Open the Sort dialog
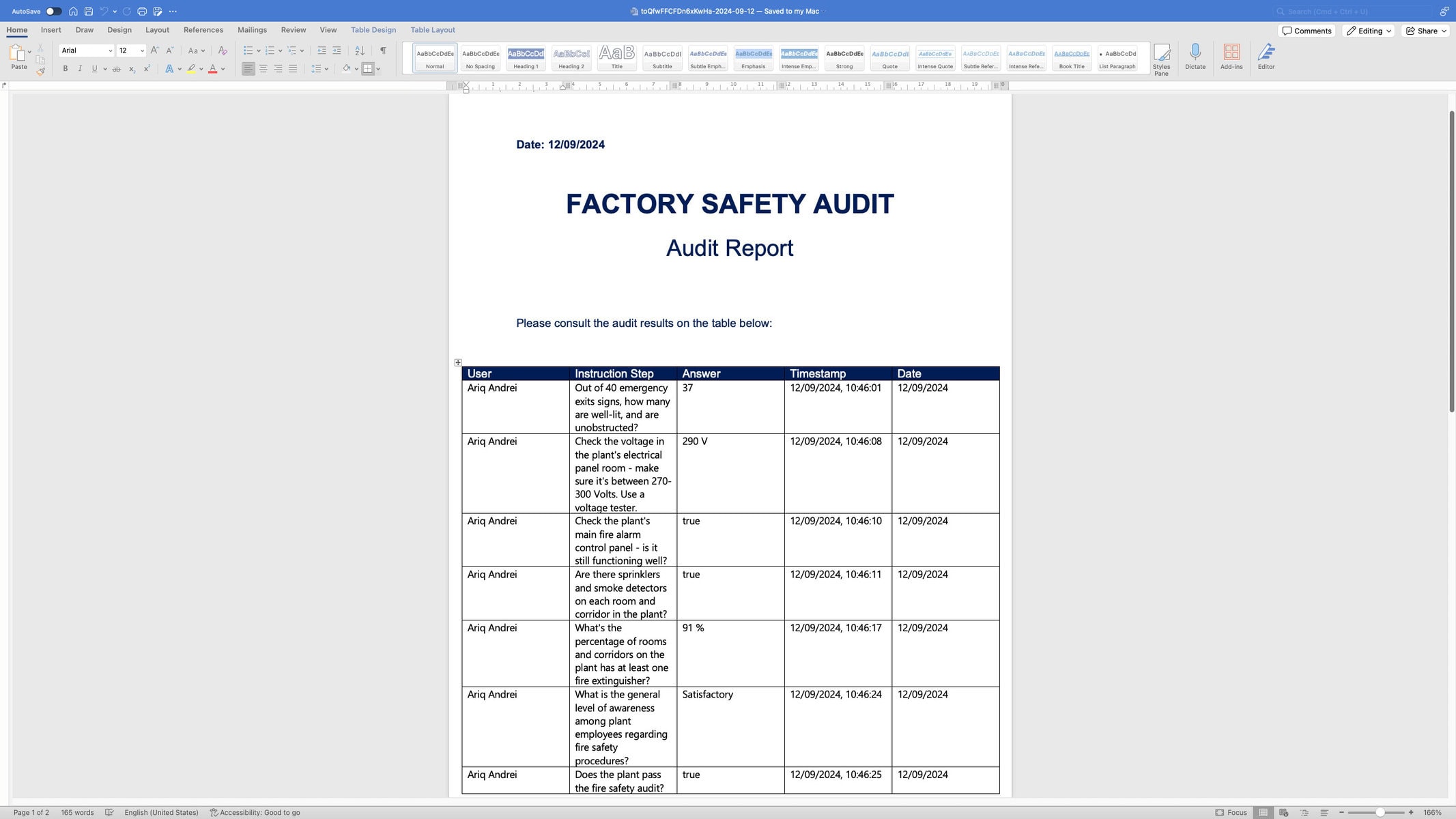Image resolution: width=1456 pixels, height=819 pixels. pyautogui.click(x=360, y=50)
